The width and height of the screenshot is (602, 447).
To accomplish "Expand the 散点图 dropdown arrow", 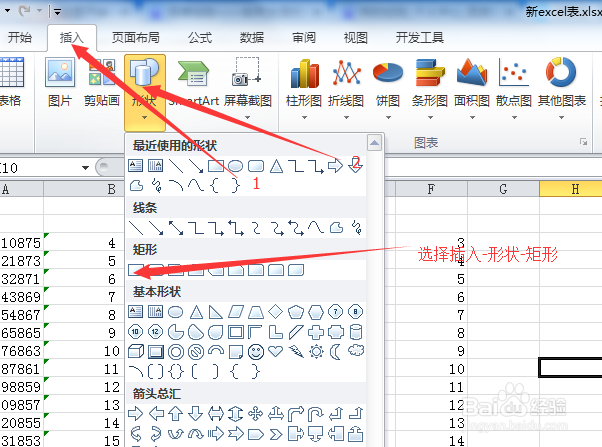I will pyautogui.click(x=514, y=118).
